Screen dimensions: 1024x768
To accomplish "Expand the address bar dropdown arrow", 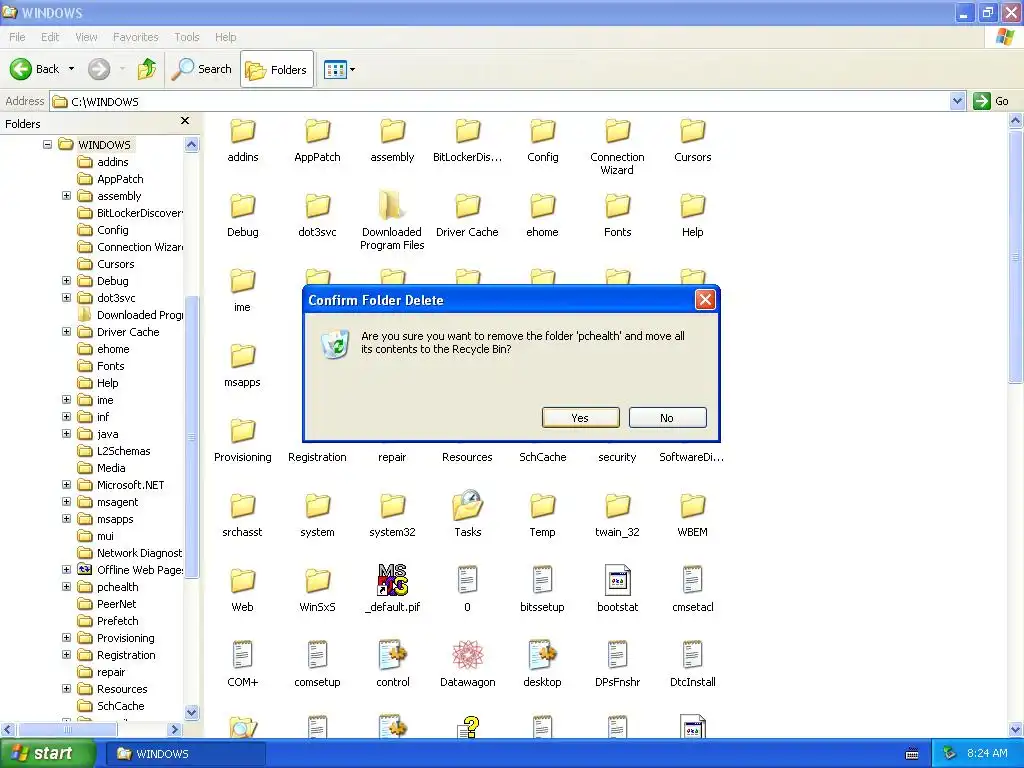I will 957,101.
